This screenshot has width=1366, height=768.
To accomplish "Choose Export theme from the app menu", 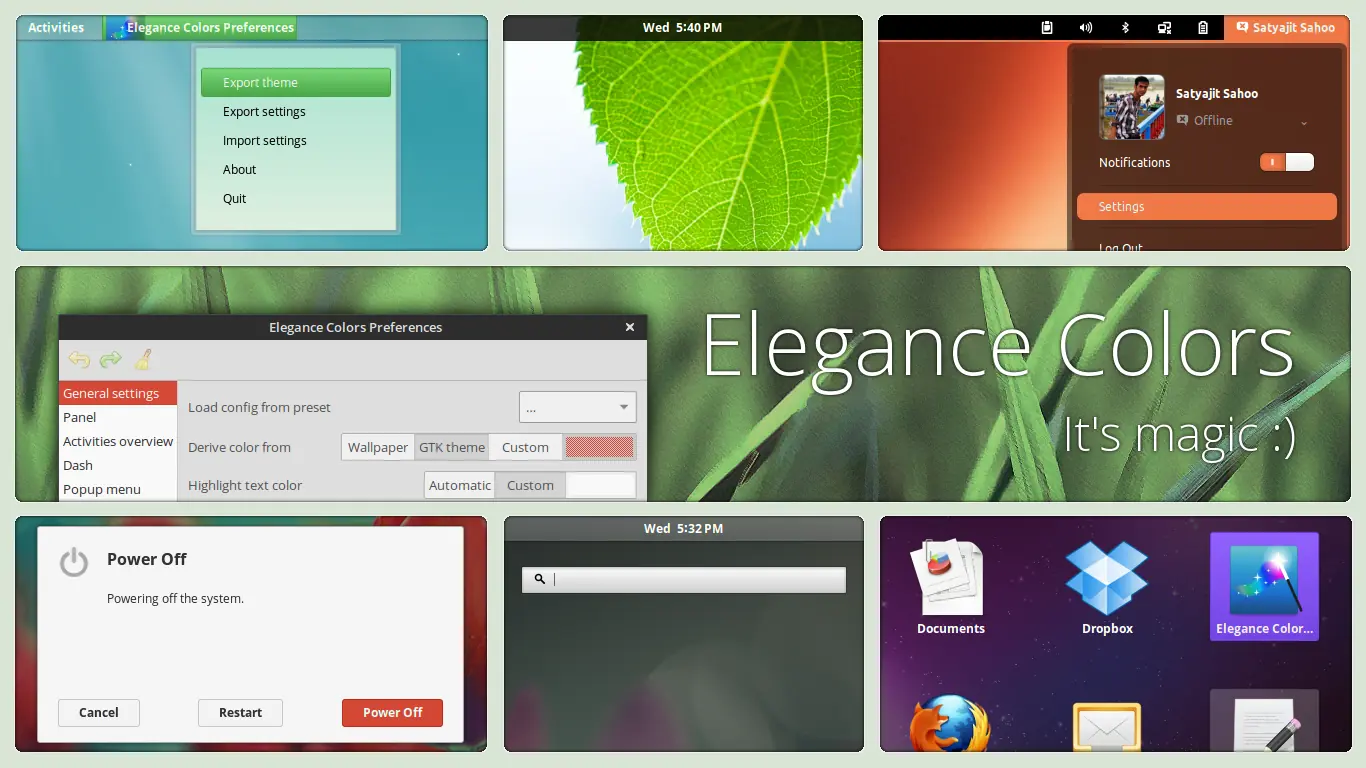I will point(296,82).
